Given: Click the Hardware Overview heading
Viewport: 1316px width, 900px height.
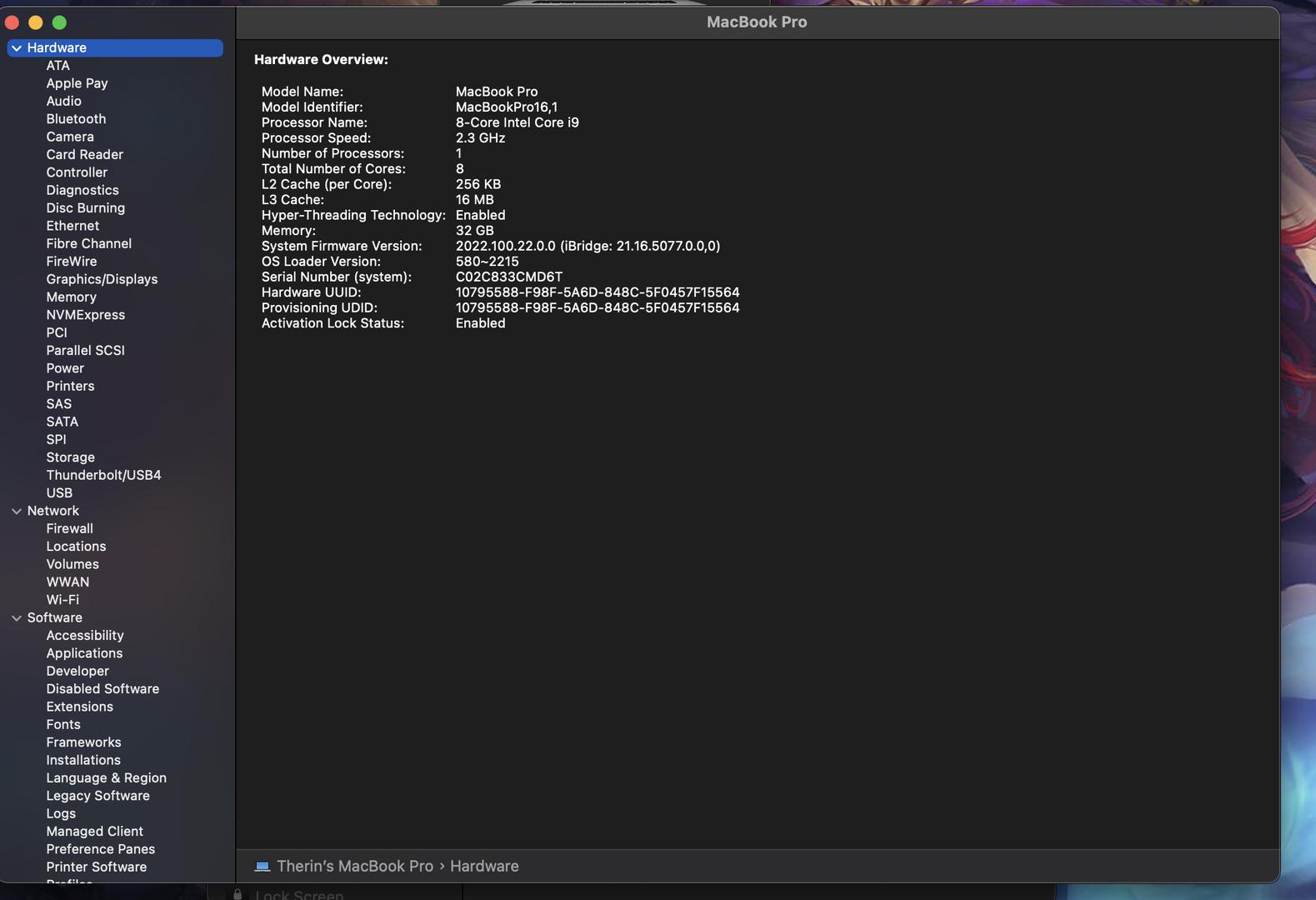Looking at the screenshot, I should pyautogui.click(x=321, y=59).
